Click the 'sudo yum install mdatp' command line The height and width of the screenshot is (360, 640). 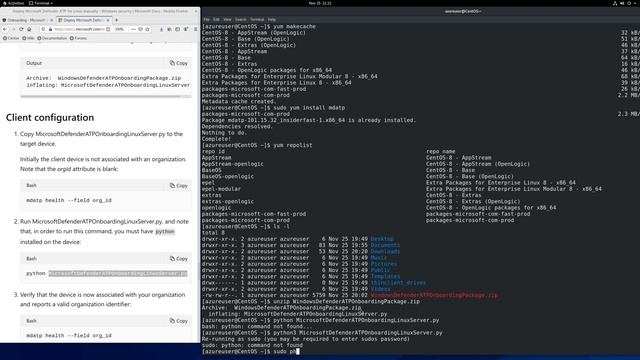273,108
